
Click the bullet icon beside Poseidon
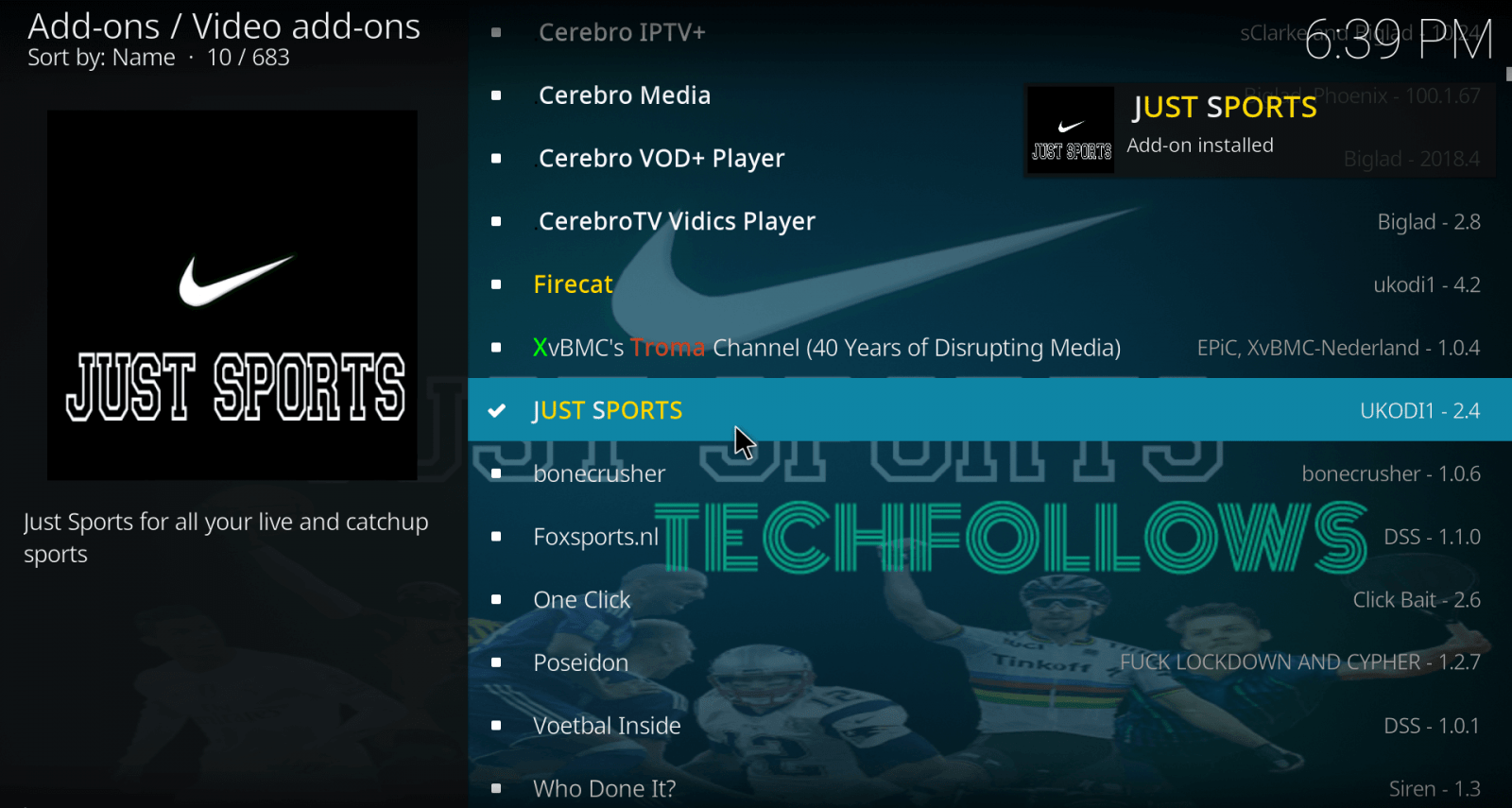tap(496, 662)
